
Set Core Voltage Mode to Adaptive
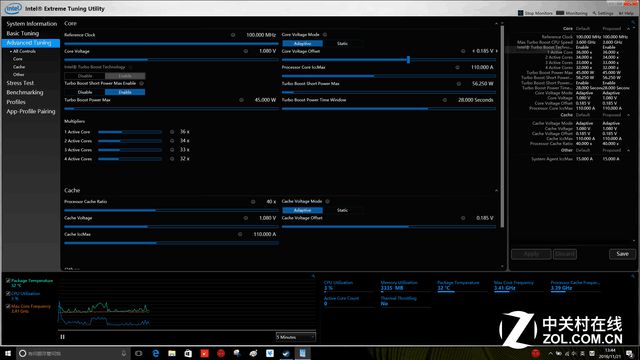(x=302, y=43)
